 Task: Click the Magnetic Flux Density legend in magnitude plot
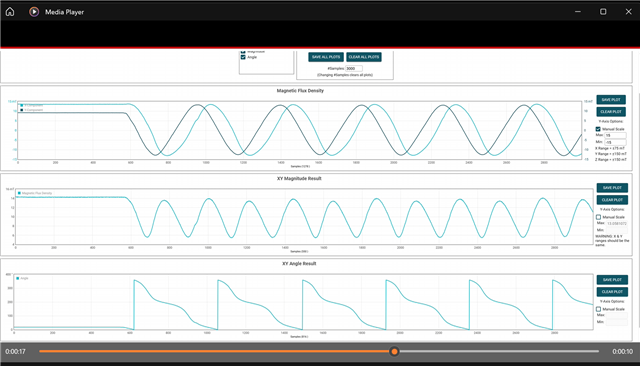35,193
